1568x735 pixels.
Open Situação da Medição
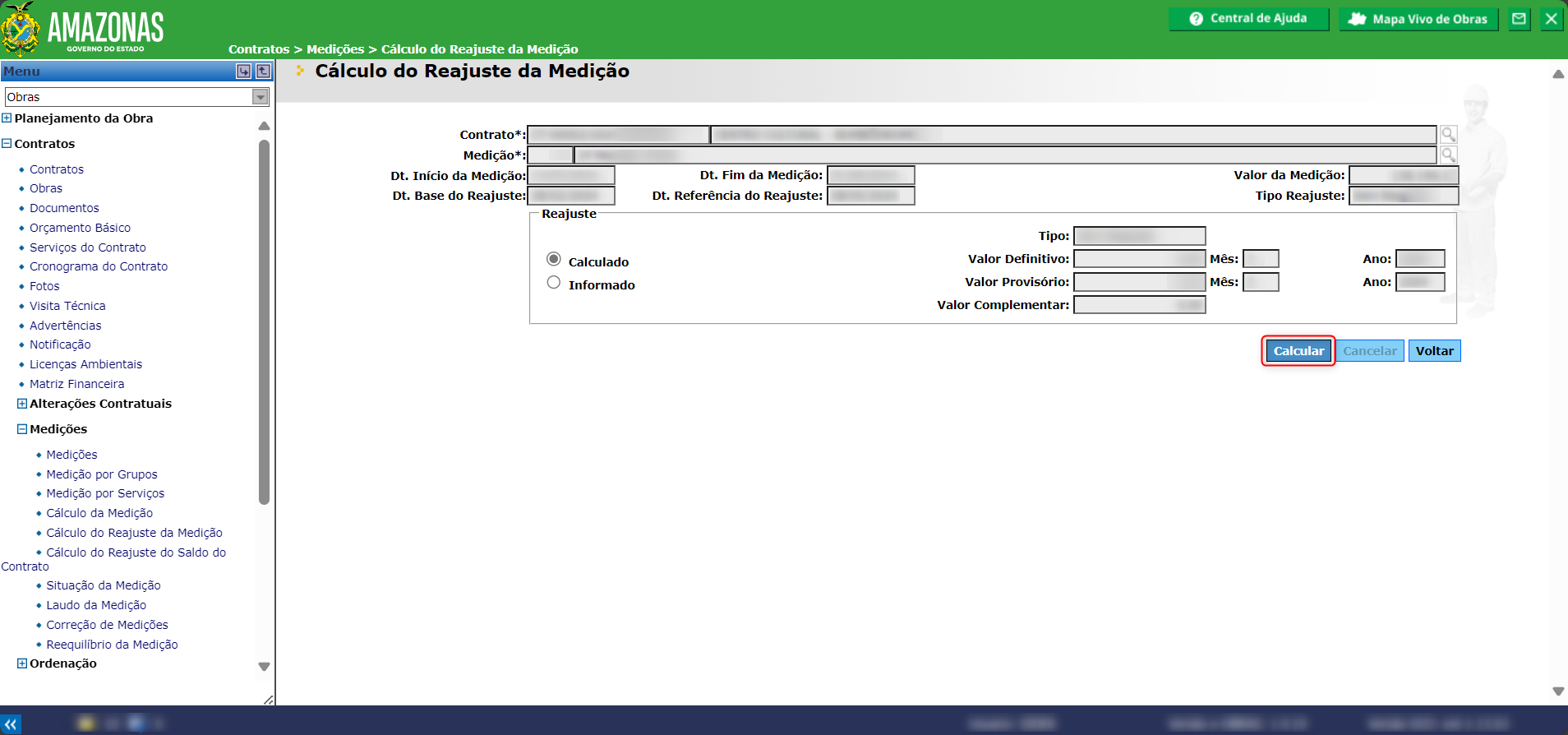(104, 585)
